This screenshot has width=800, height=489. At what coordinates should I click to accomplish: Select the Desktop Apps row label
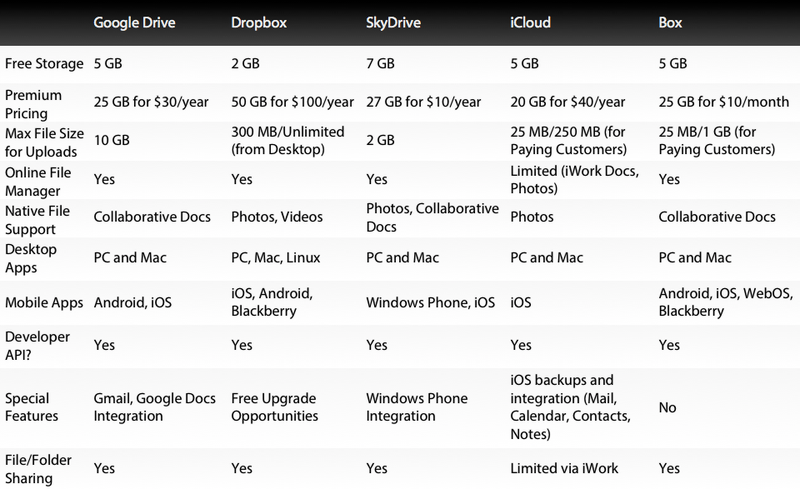(x=31, y=258)
